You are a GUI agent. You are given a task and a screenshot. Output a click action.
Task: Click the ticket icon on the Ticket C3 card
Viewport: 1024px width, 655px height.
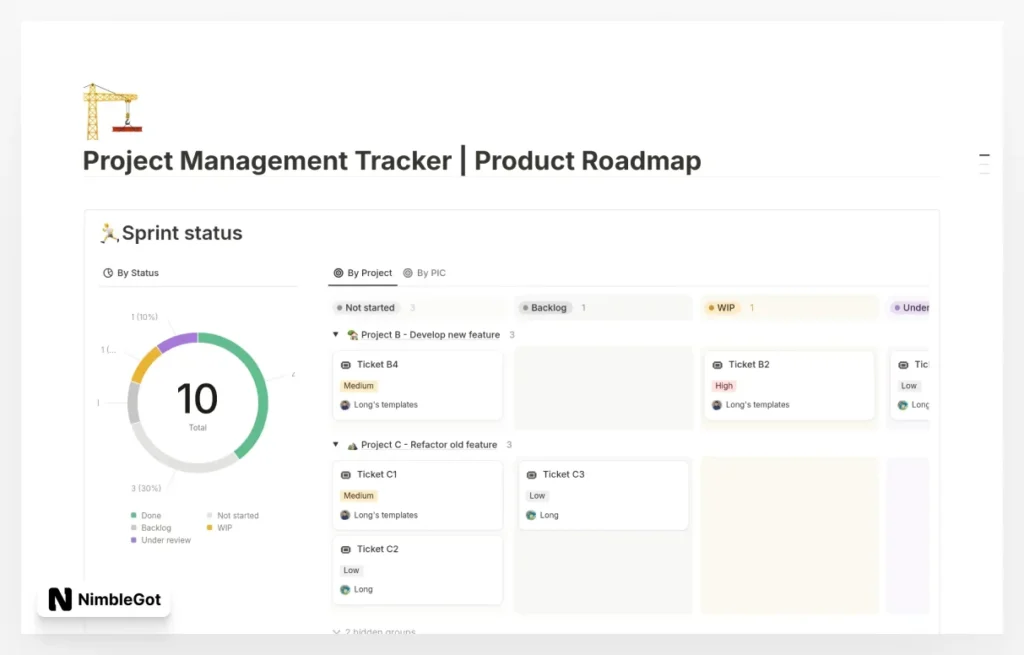(x=532, y=474)
